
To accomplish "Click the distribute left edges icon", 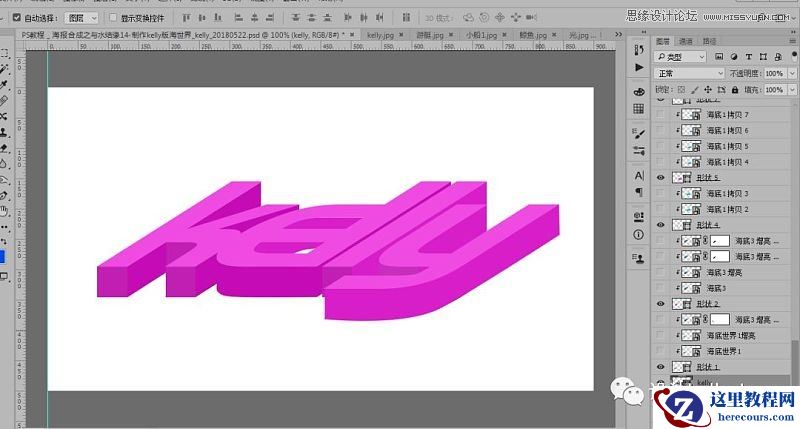I will coord(347,18).
